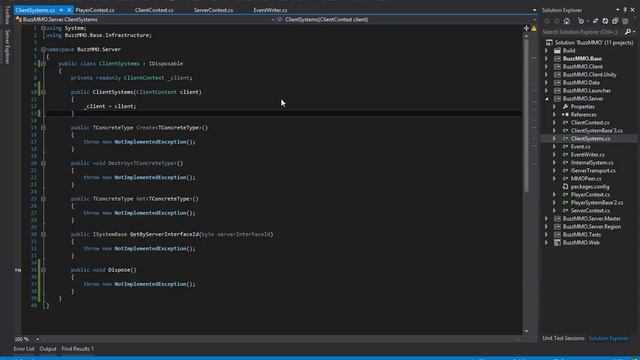The height and width of the screenshot is (360, 640).
Task: Collapse the Create<TConcreteType> method outline
Action: tap(43, 128)
